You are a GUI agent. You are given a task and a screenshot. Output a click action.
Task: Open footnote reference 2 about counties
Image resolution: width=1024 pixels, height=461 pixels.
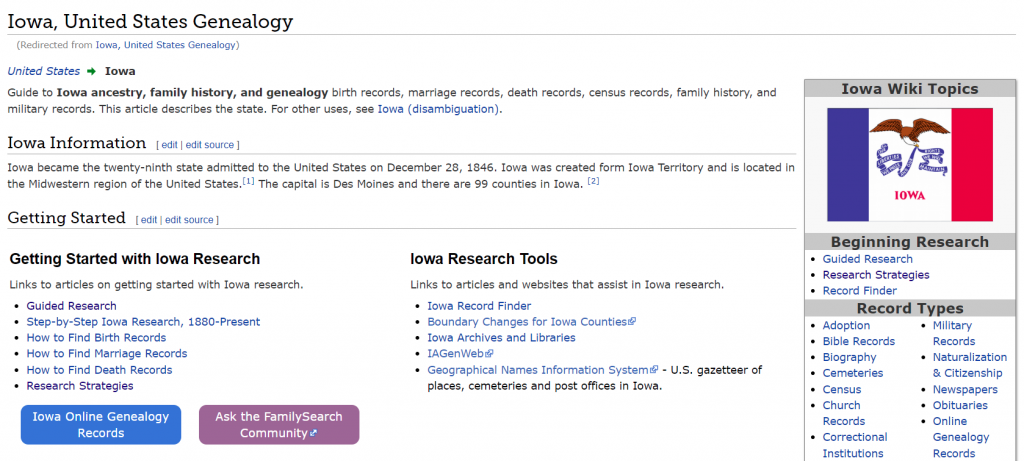point(593,181)
